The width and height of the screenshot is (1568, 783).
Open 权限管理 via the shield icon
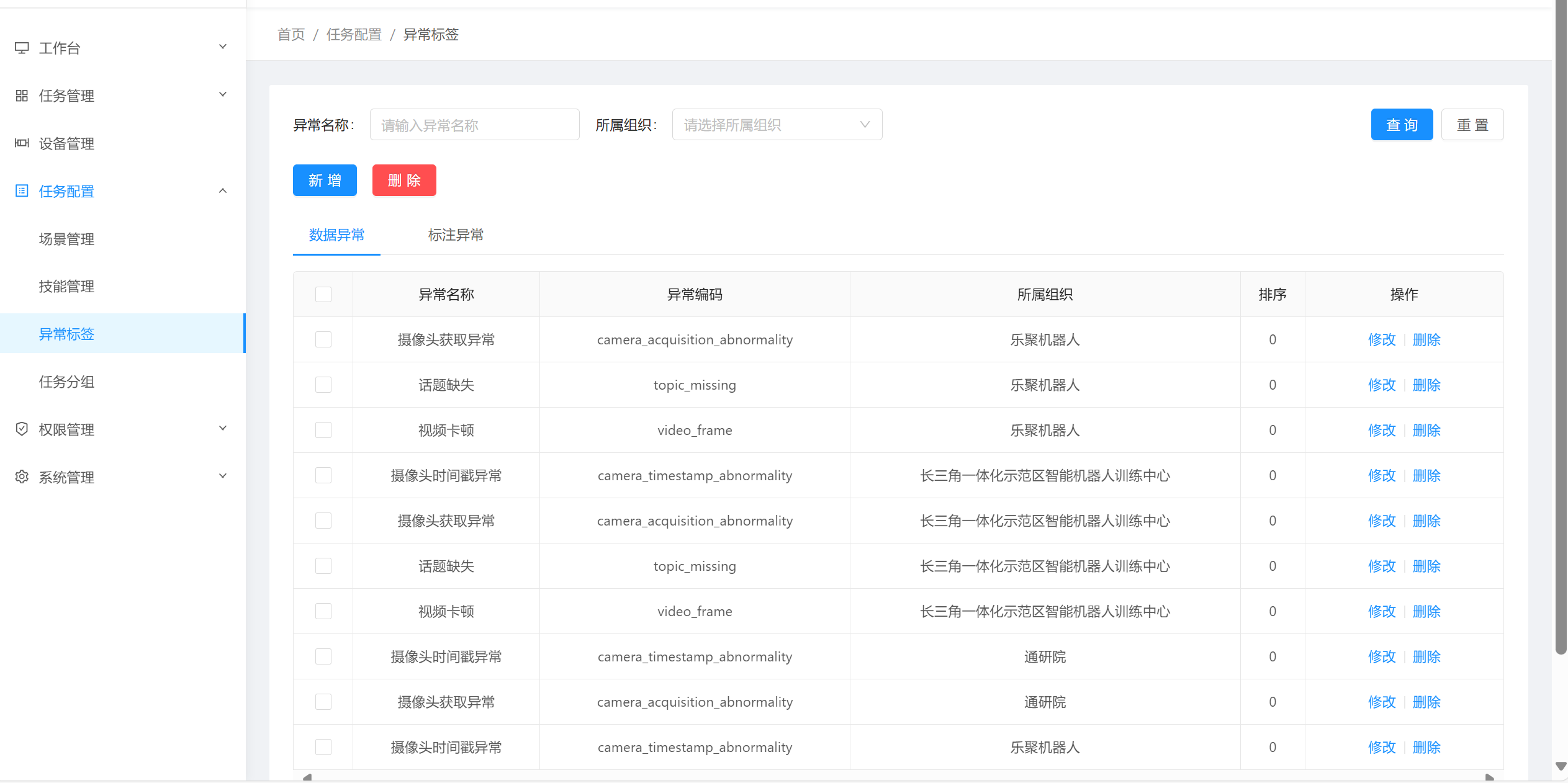pyautogui.click(x=22, y=429)
